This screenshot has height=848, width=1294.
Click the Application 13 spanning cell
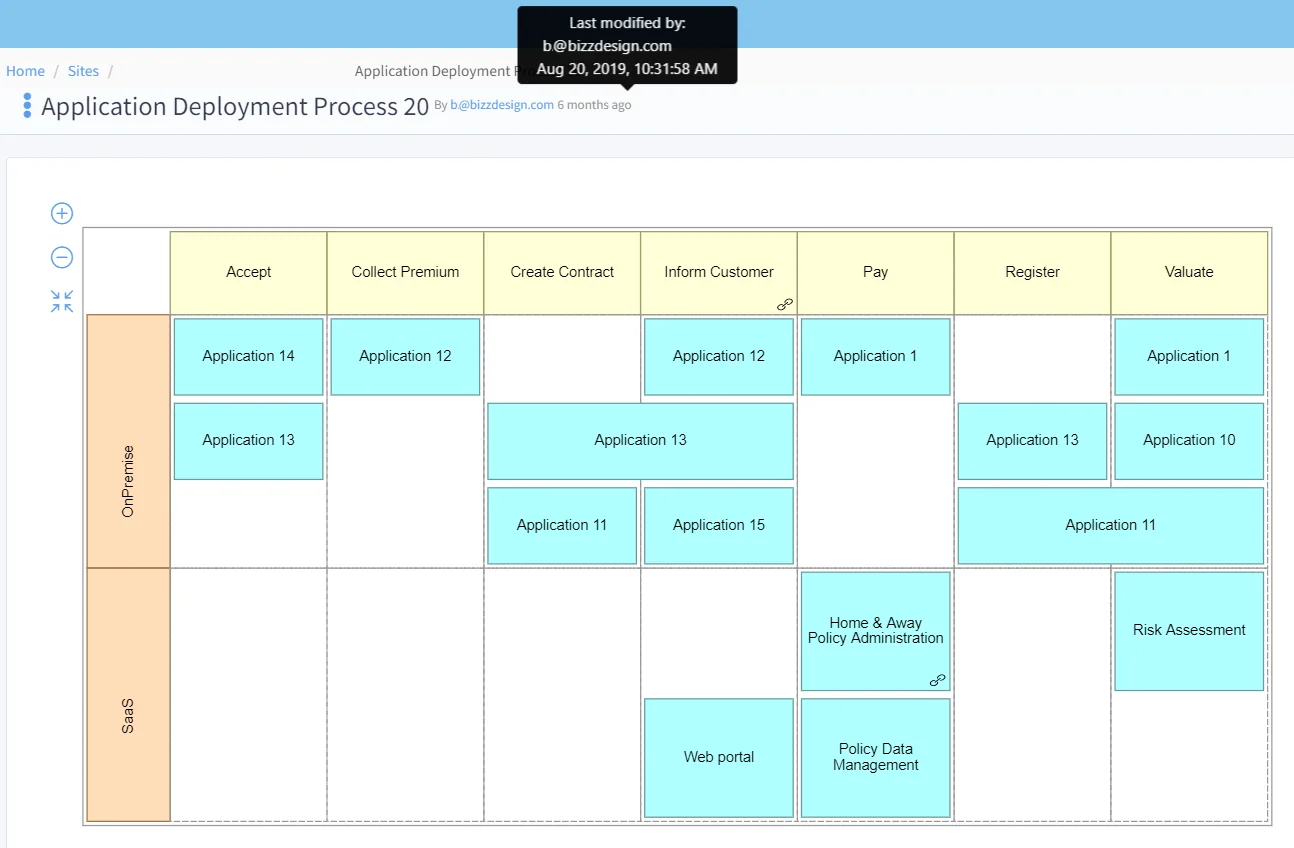[x=640, y=440]
